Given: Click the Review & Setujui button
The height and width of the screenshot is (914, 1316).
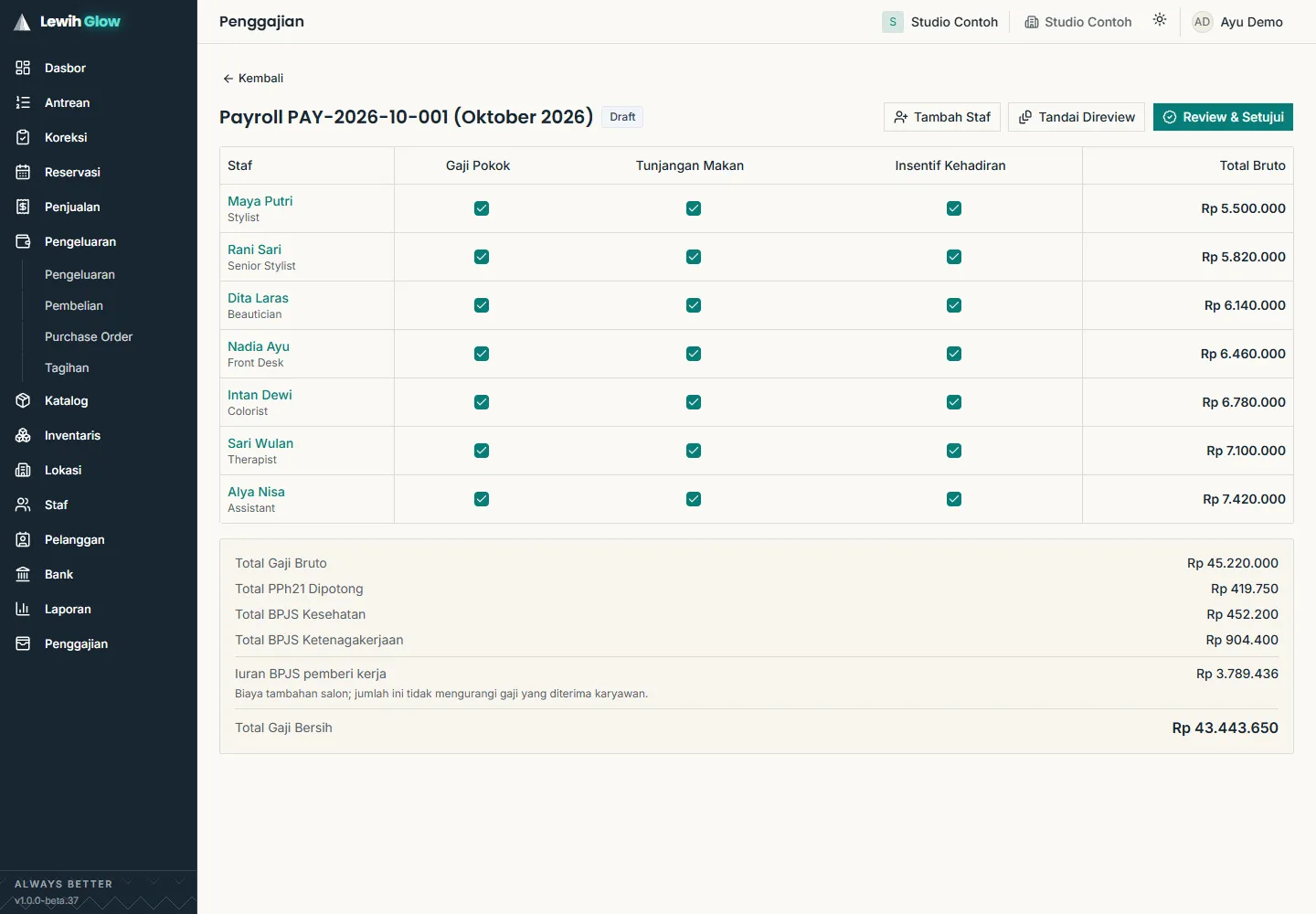Looking at the screenshot, I should pyautogui.click(x=1223, y=117).
